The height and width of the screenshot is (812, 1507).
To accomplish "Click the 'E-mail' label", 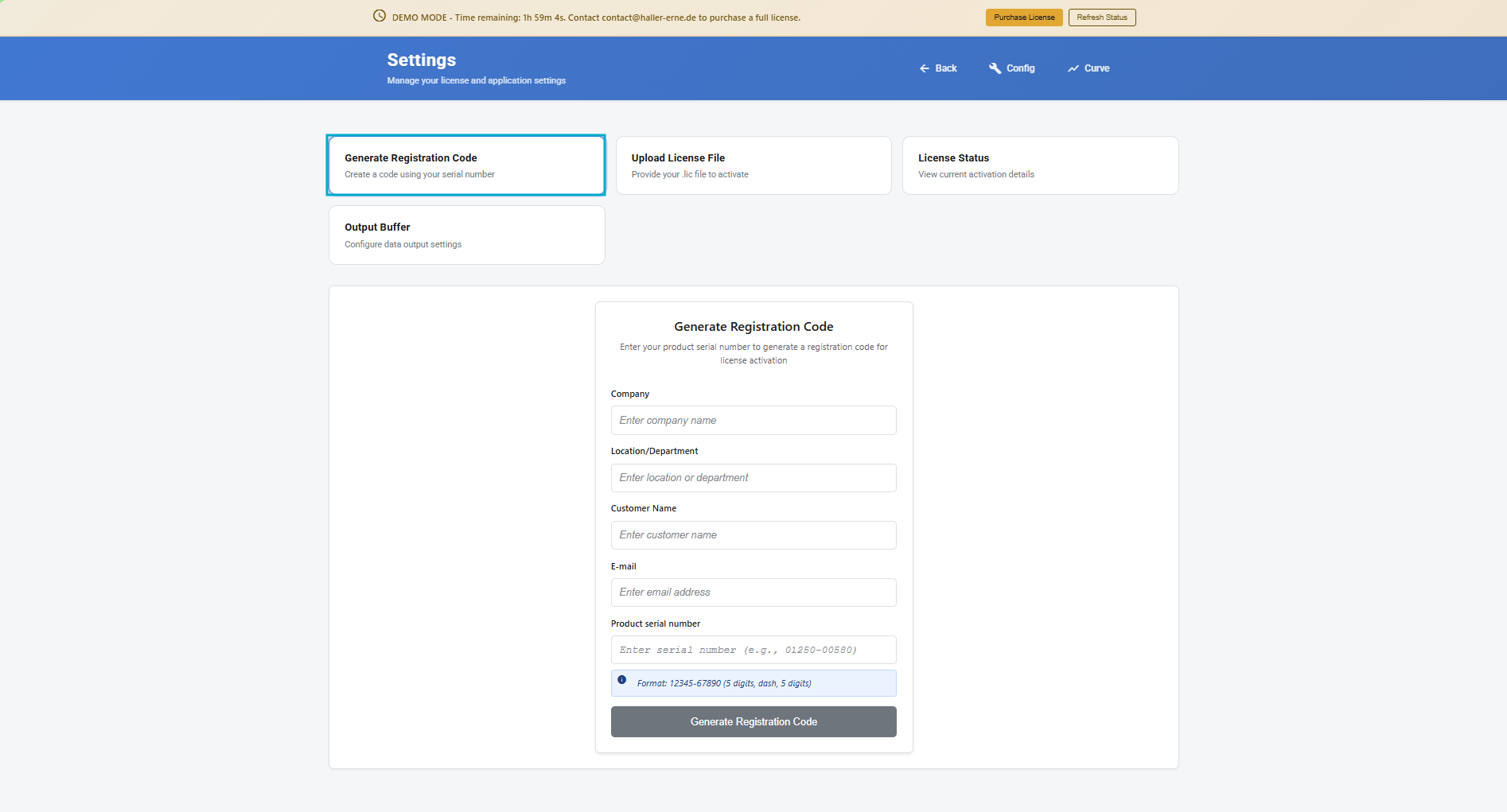I will (x=624, y=566).
